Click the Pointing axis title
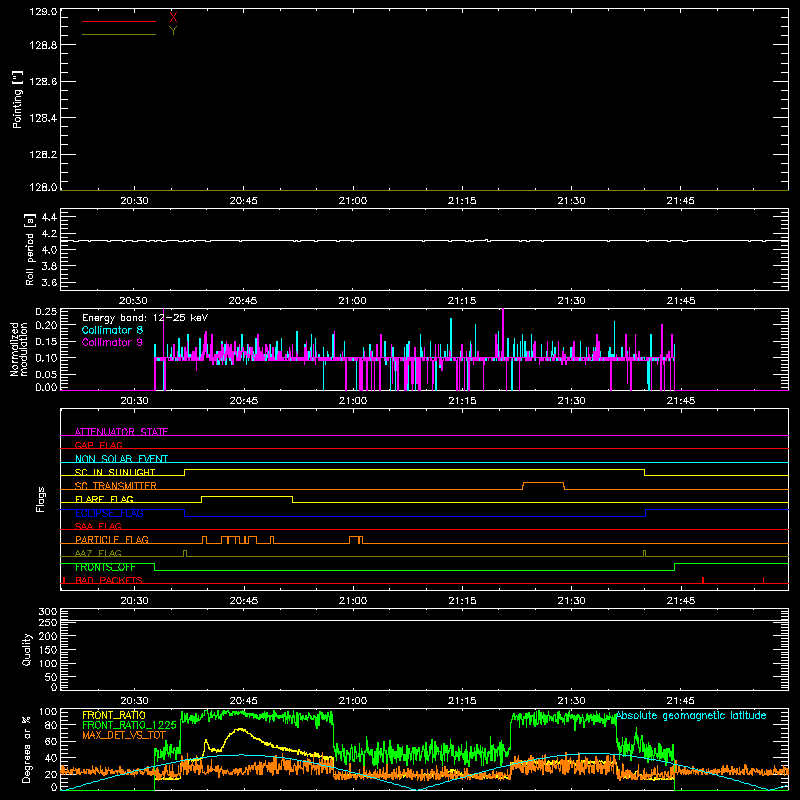This screenshot has height=800, width=800. pos(18,99)
